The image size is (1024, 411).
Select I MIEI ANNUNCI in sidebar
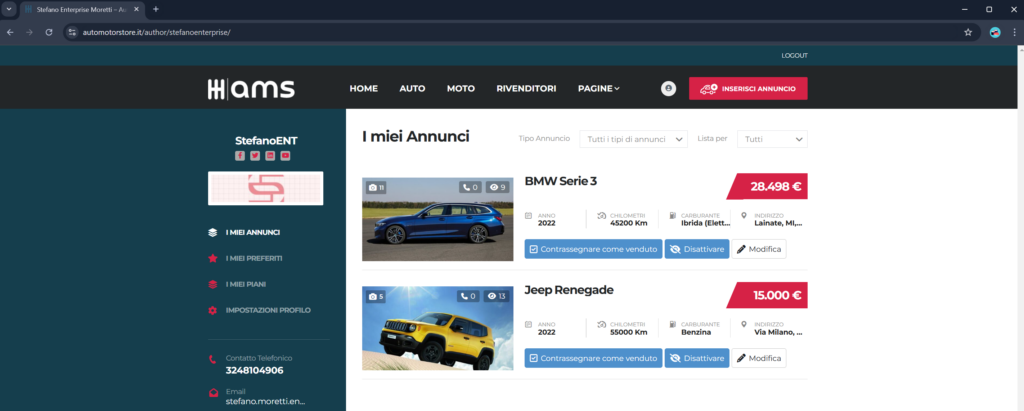point(253,232)
